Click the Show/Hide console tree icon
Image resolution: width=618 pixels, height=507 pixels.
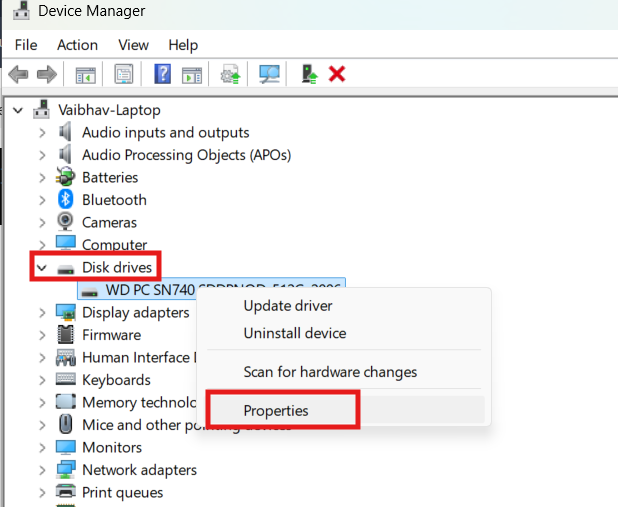(x=86, y=75)
